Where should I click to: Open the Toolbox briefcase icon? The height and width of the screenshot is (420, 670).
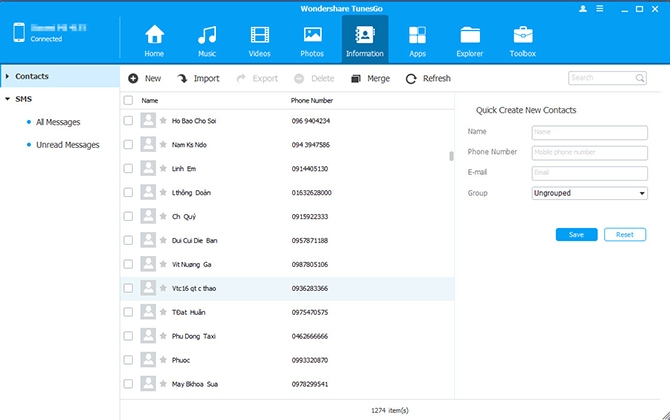[x=523, y=35]
